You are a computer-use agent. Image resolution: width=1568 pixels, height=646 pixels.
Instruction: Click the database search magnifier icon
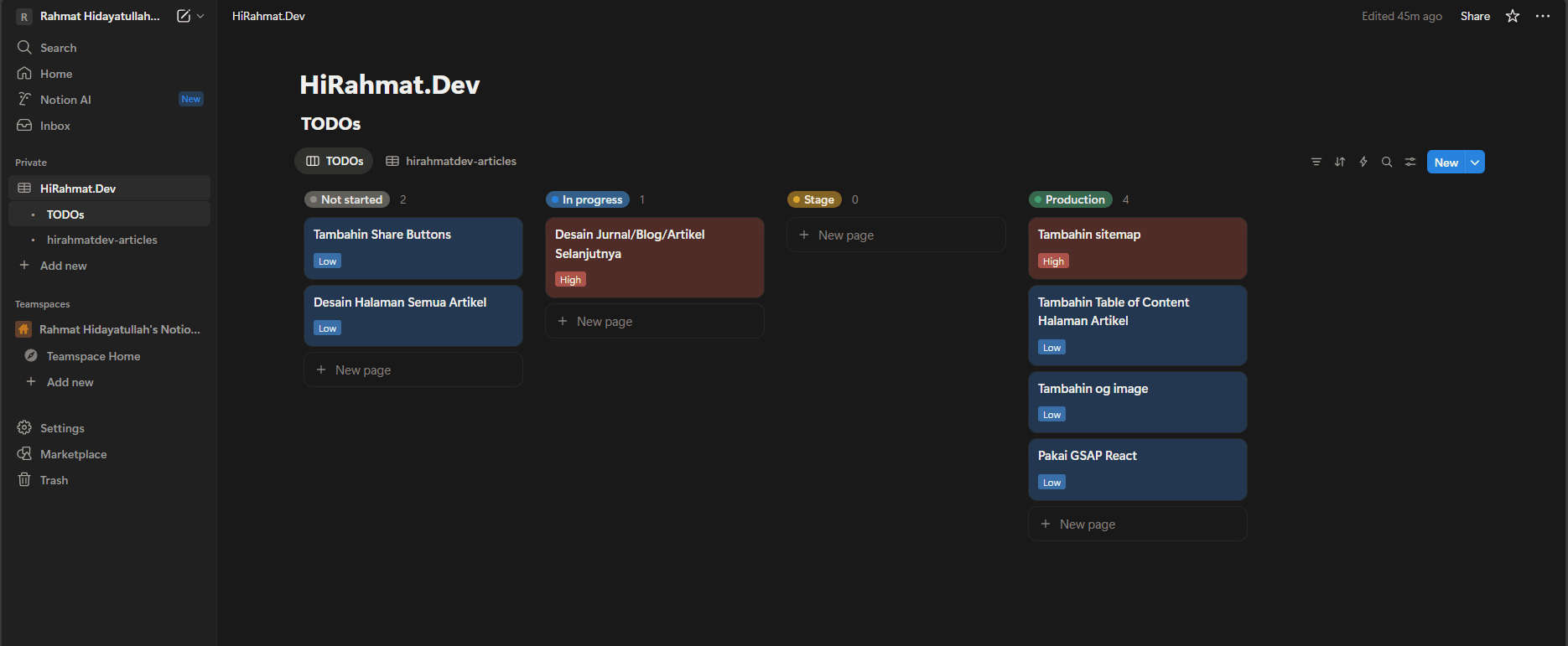pos(1387,162)
